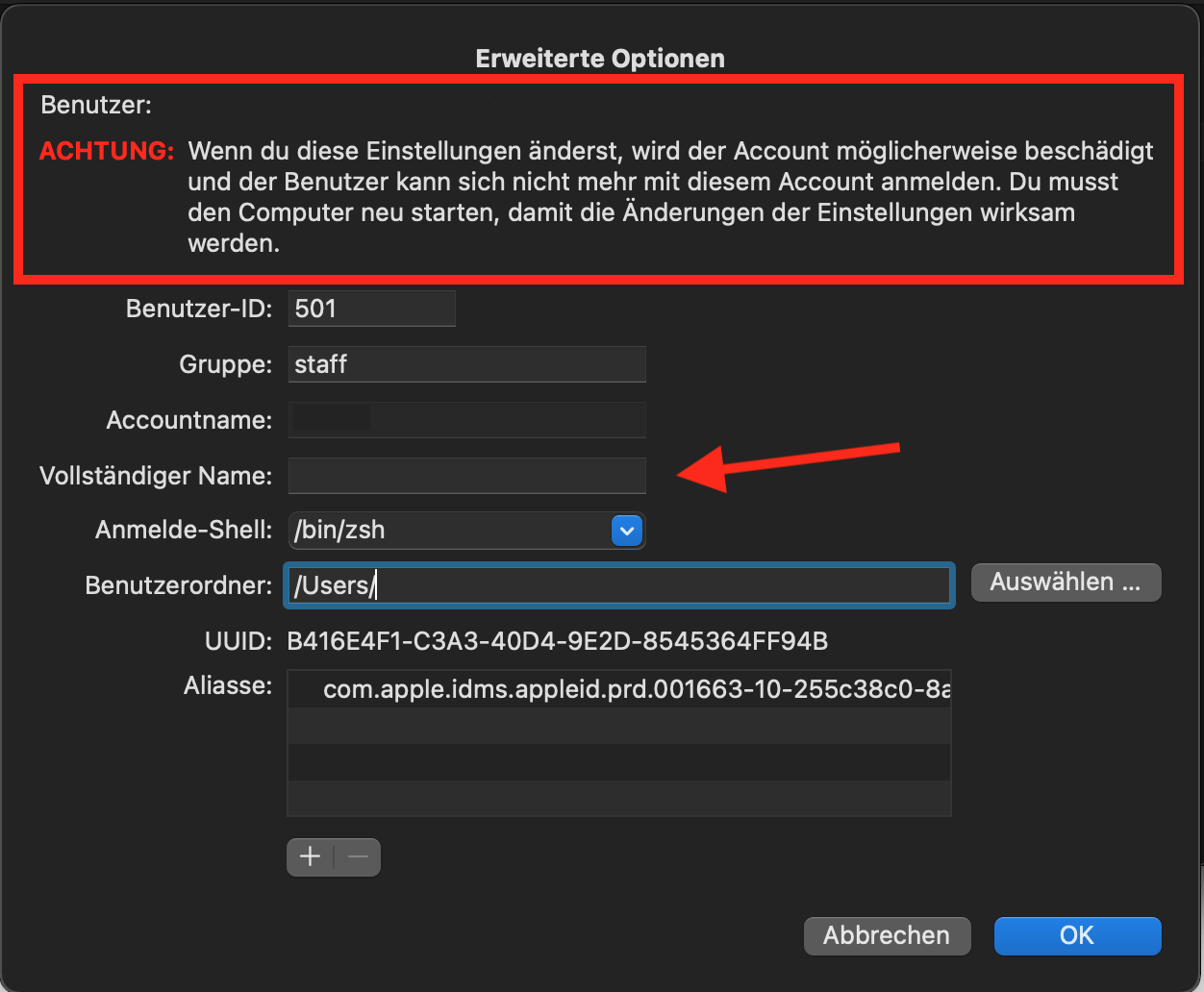Screen dimensions: 1204x992
Task: Click the red ACHTUNG warning label
Action: (106, 151)
